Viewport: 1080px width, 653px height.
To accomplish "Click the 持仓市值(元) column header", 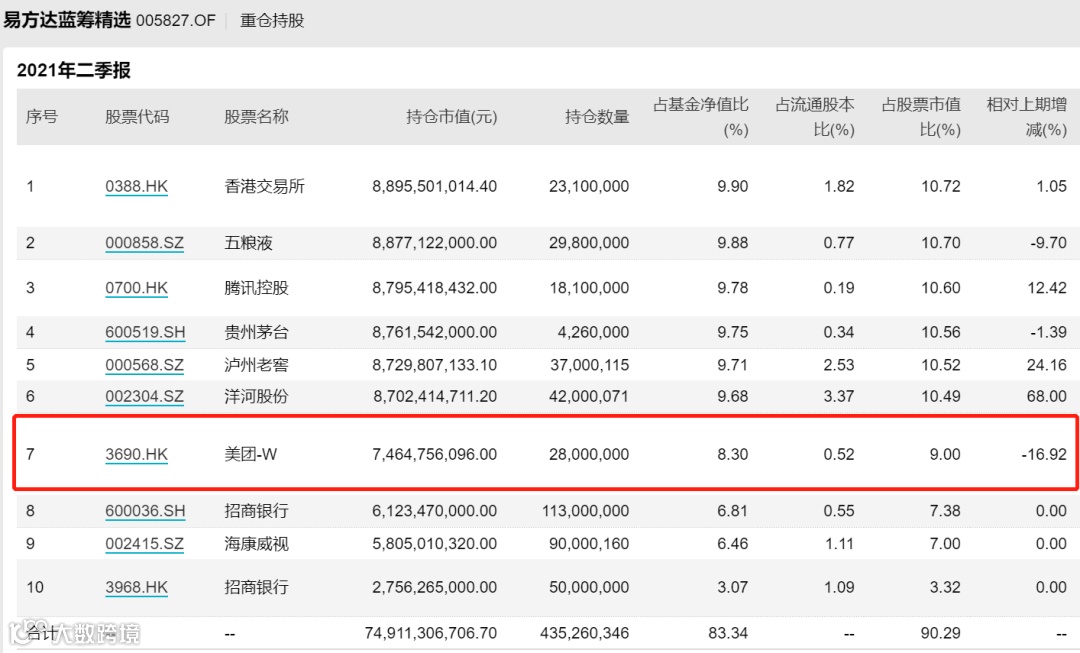I will point(451,116).
